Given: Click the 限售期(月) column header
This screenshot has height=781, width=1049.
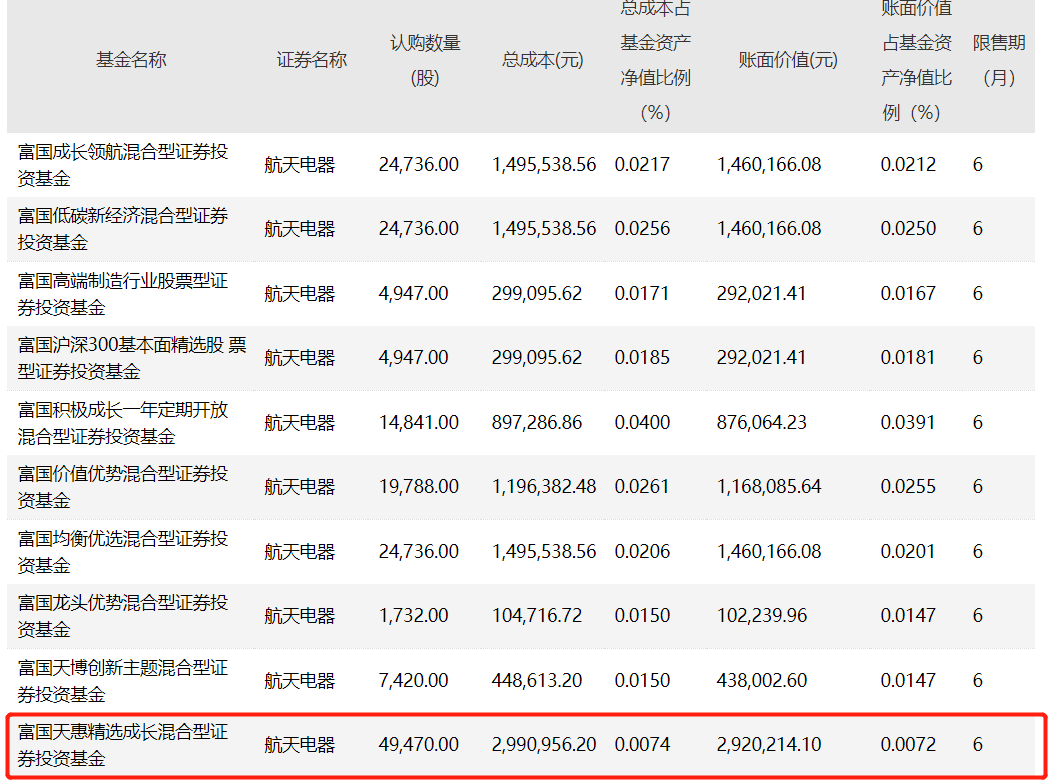Looking at the screenshot, I should [999, 60].
